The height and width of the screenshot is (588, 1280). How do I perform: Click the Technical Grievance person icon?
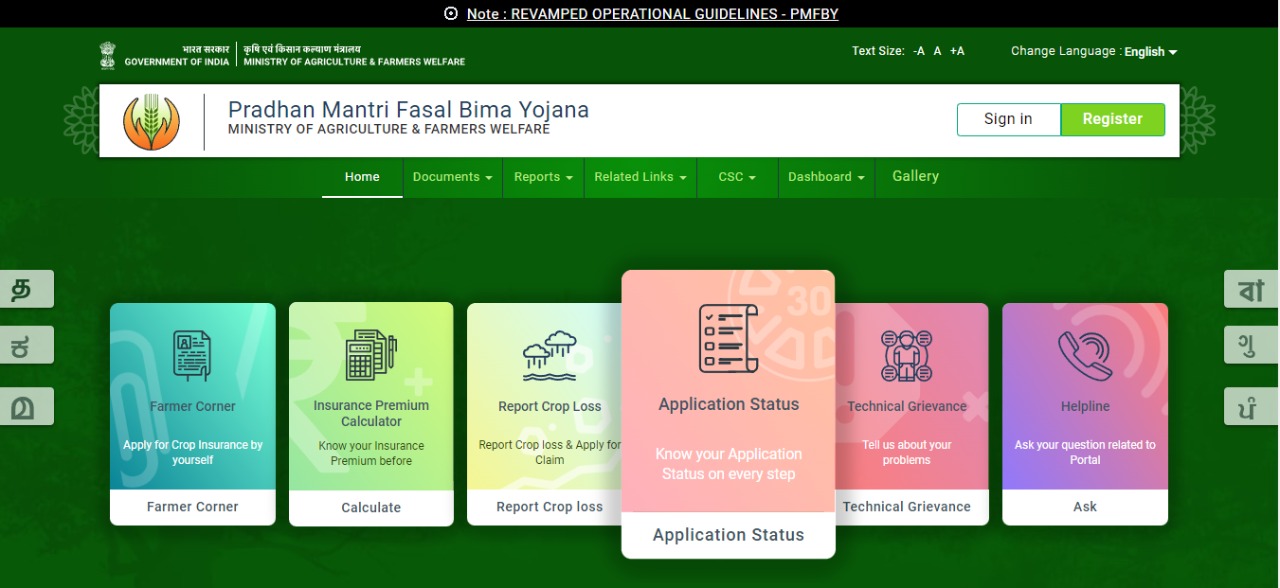coord(907,355)
